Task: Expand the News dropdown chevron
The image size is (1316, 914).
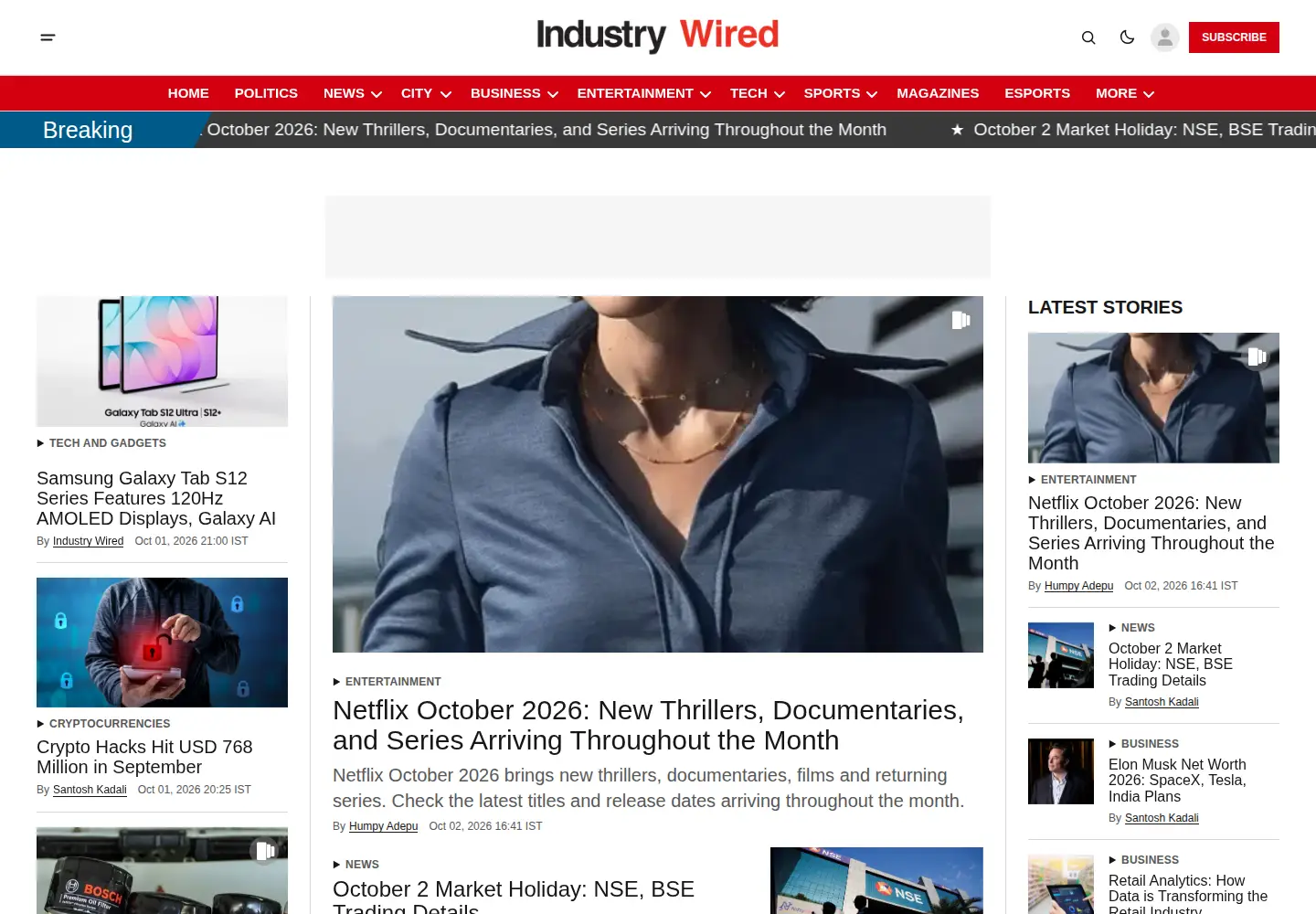Action: 377,94
